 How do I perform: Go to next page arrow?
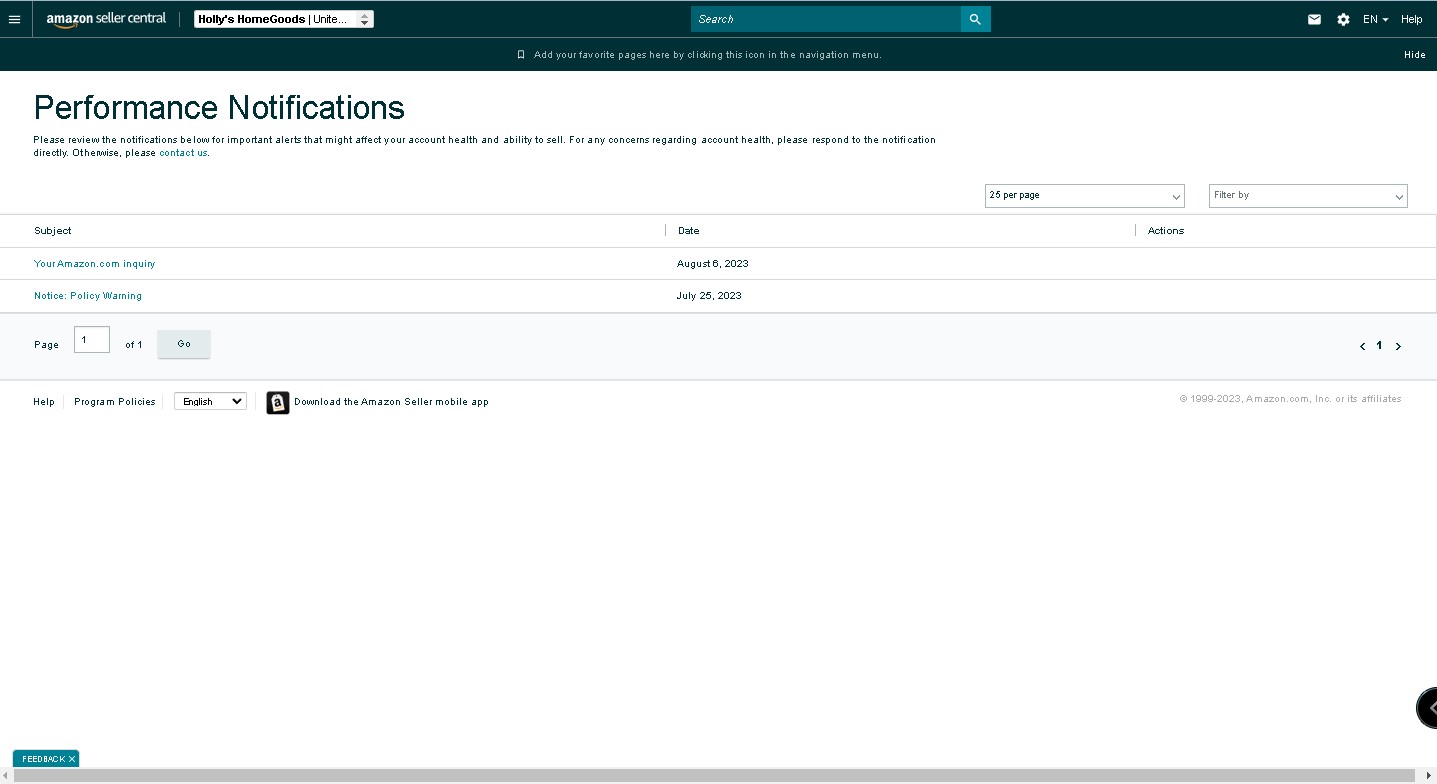pos(1398,346)
